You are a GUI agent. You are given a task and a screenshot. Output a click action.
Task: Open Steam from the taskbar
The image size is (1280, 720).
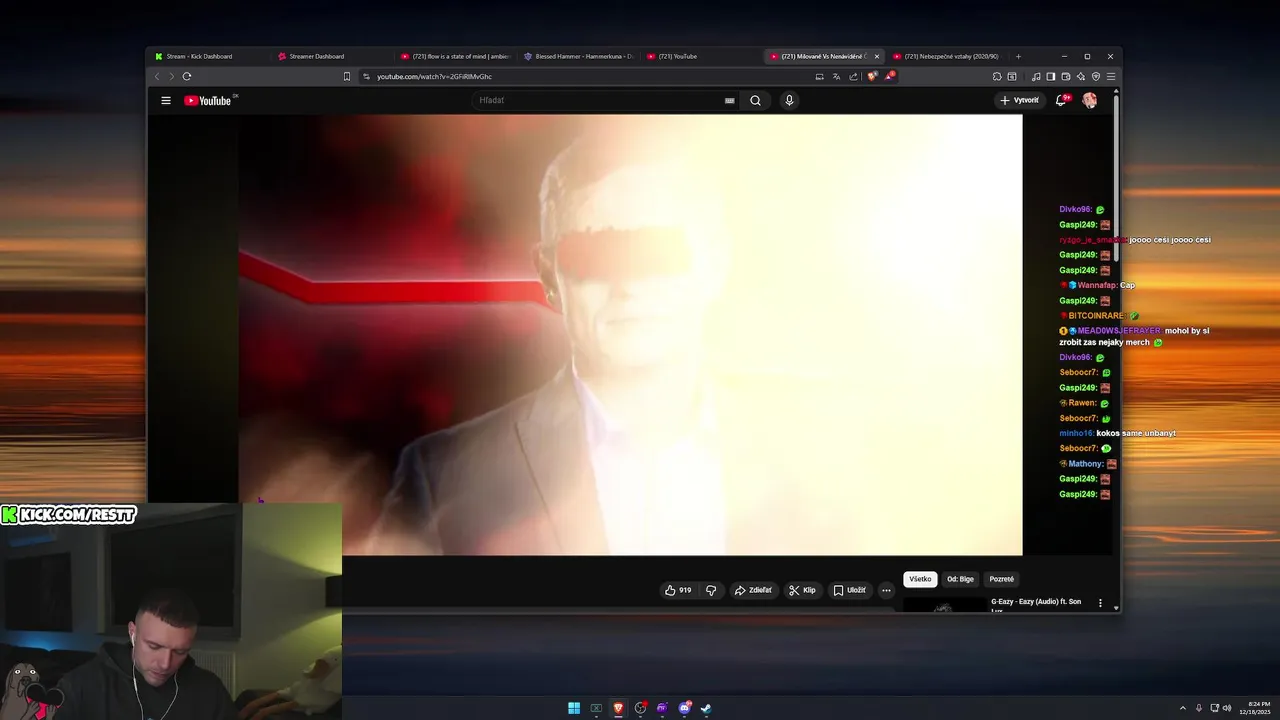(706, 708)
